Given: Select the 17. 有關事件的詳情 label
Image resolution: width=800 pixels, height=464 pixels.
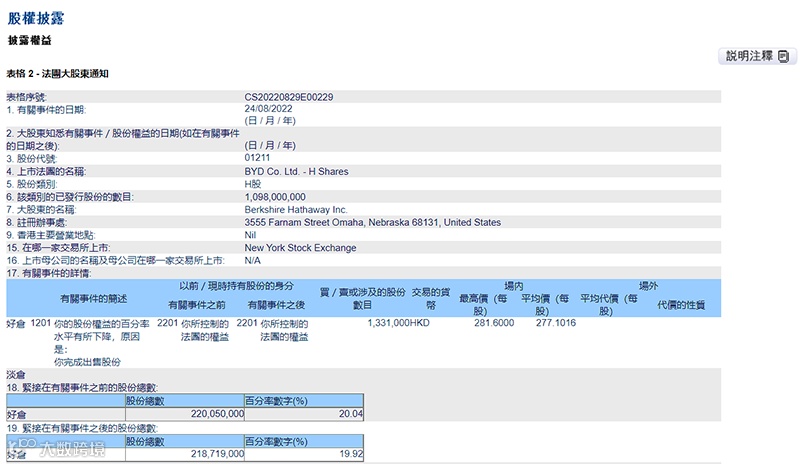Looking at the screenshot, I should coord(48,274).
